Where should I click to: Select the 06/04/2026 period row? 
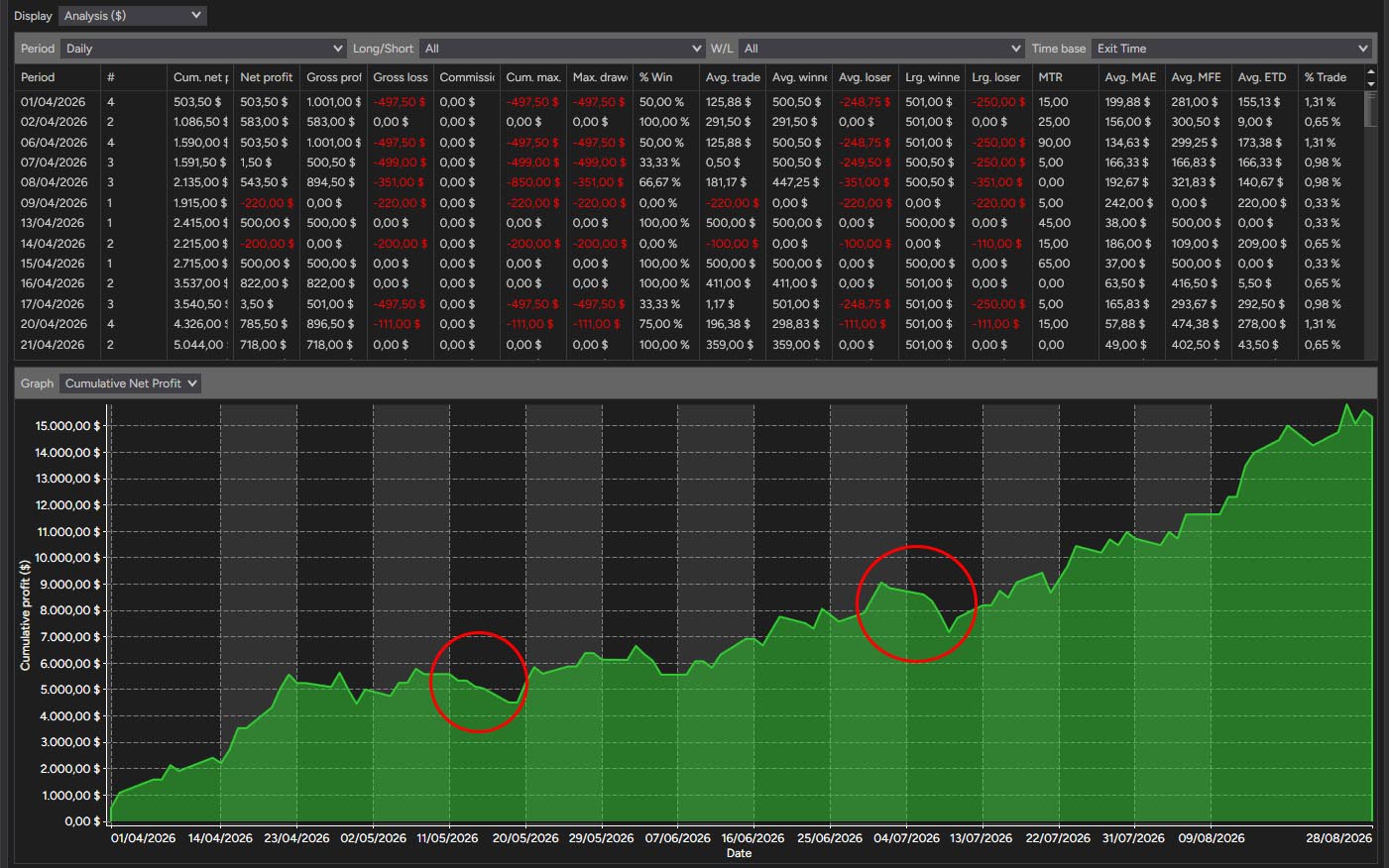689,143
